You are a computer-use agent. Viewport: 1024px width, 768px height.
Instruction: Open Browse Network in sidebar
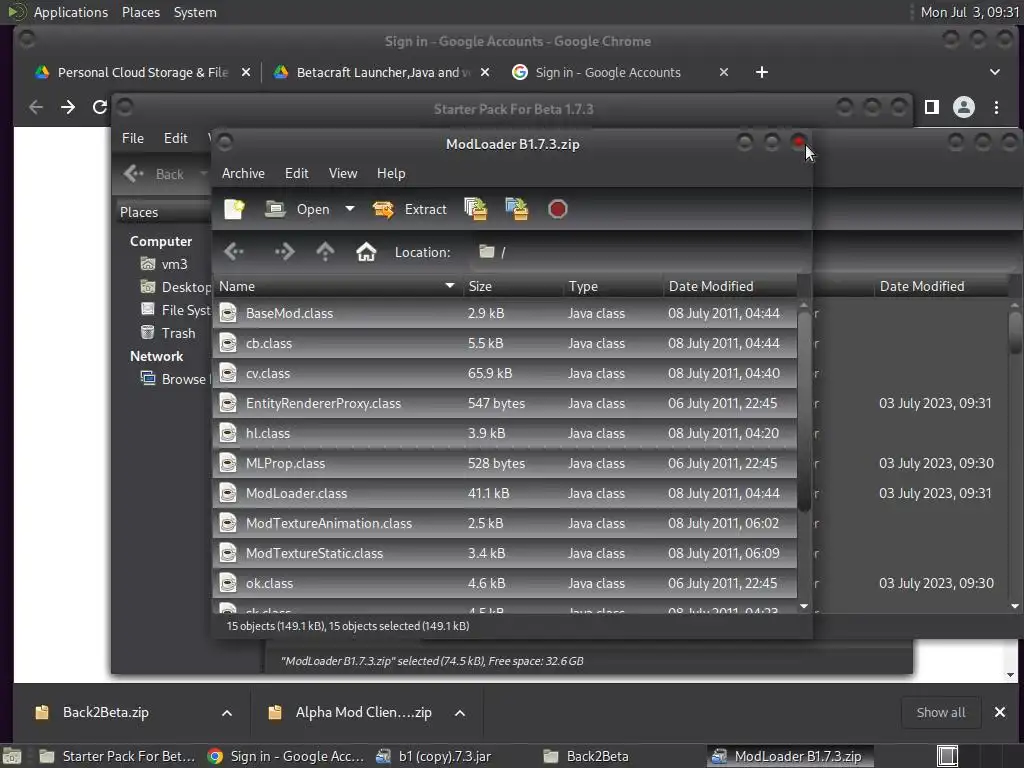tap(176, 379)
